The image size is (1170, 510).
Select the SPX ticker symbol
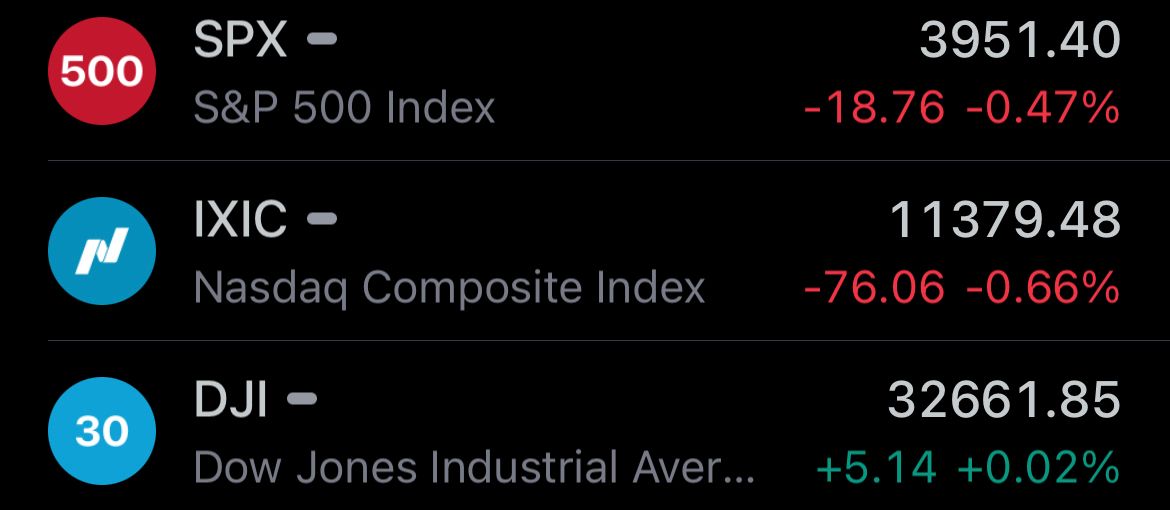click(240, 39)
